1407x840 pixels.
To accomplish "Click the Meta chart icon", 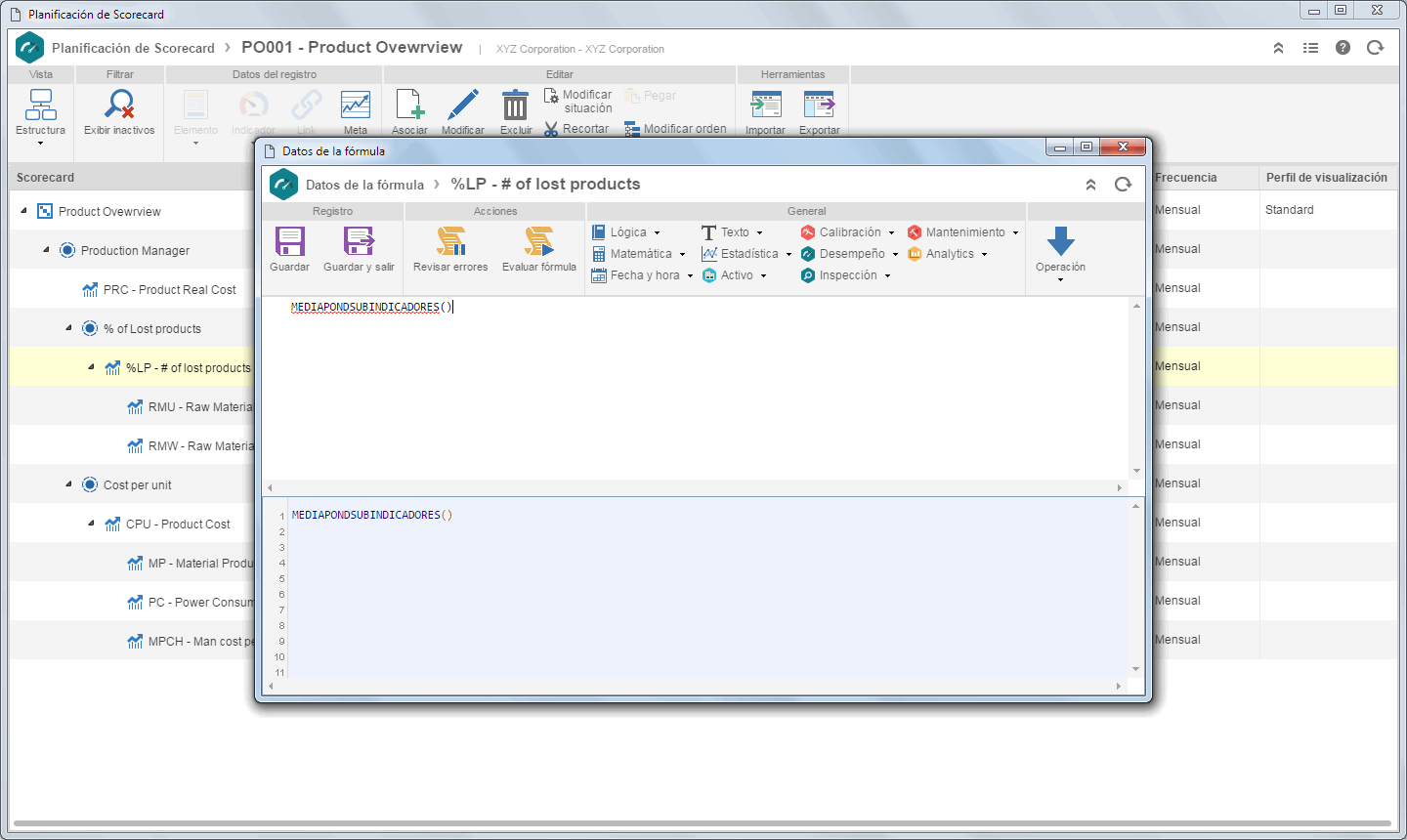I will pos(356,105).
